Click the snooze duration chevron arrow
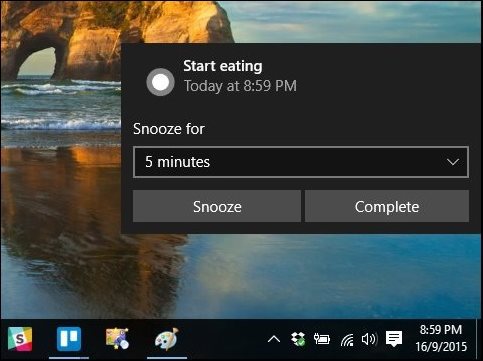Screen dimensions: 483x361 coord(453,162)
